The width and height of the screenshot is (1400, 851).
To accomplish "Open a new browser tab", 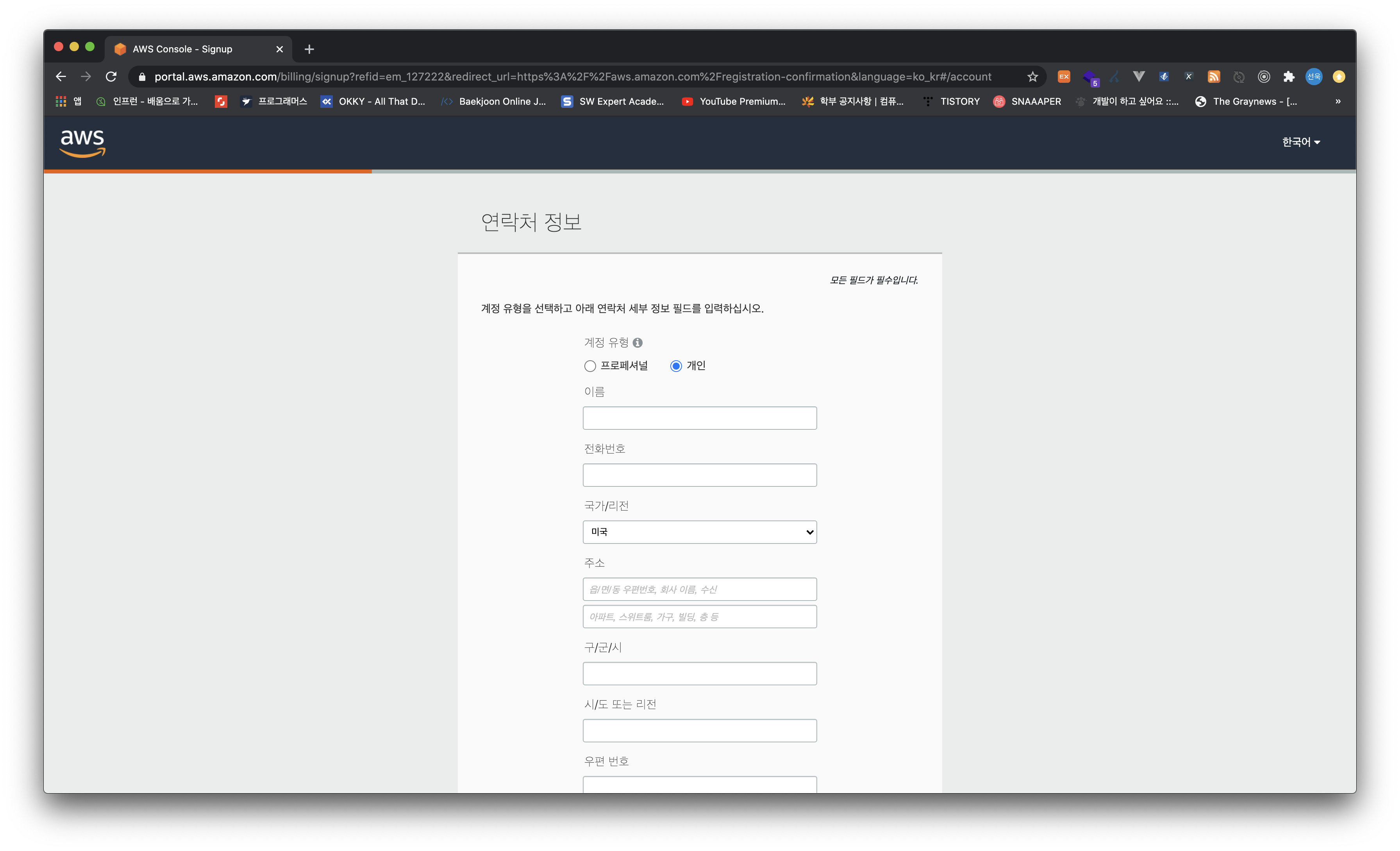I will [309, 50].
